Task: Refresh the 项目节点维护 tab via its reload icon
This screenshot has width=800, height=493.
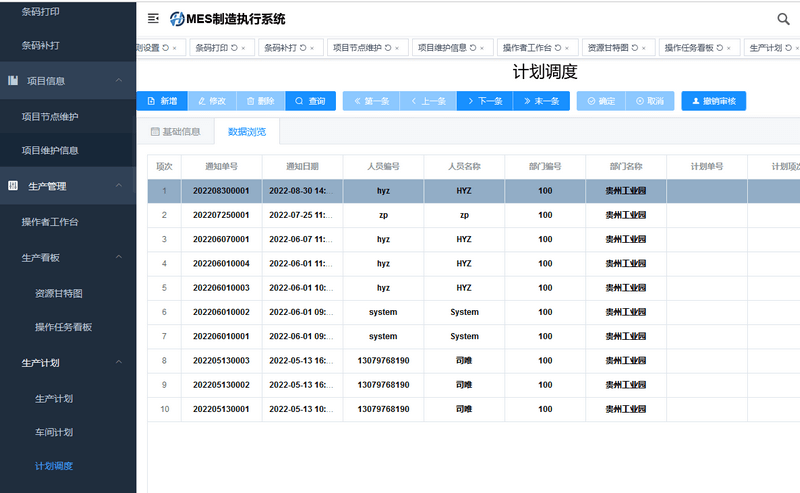Action: (388, 47)
